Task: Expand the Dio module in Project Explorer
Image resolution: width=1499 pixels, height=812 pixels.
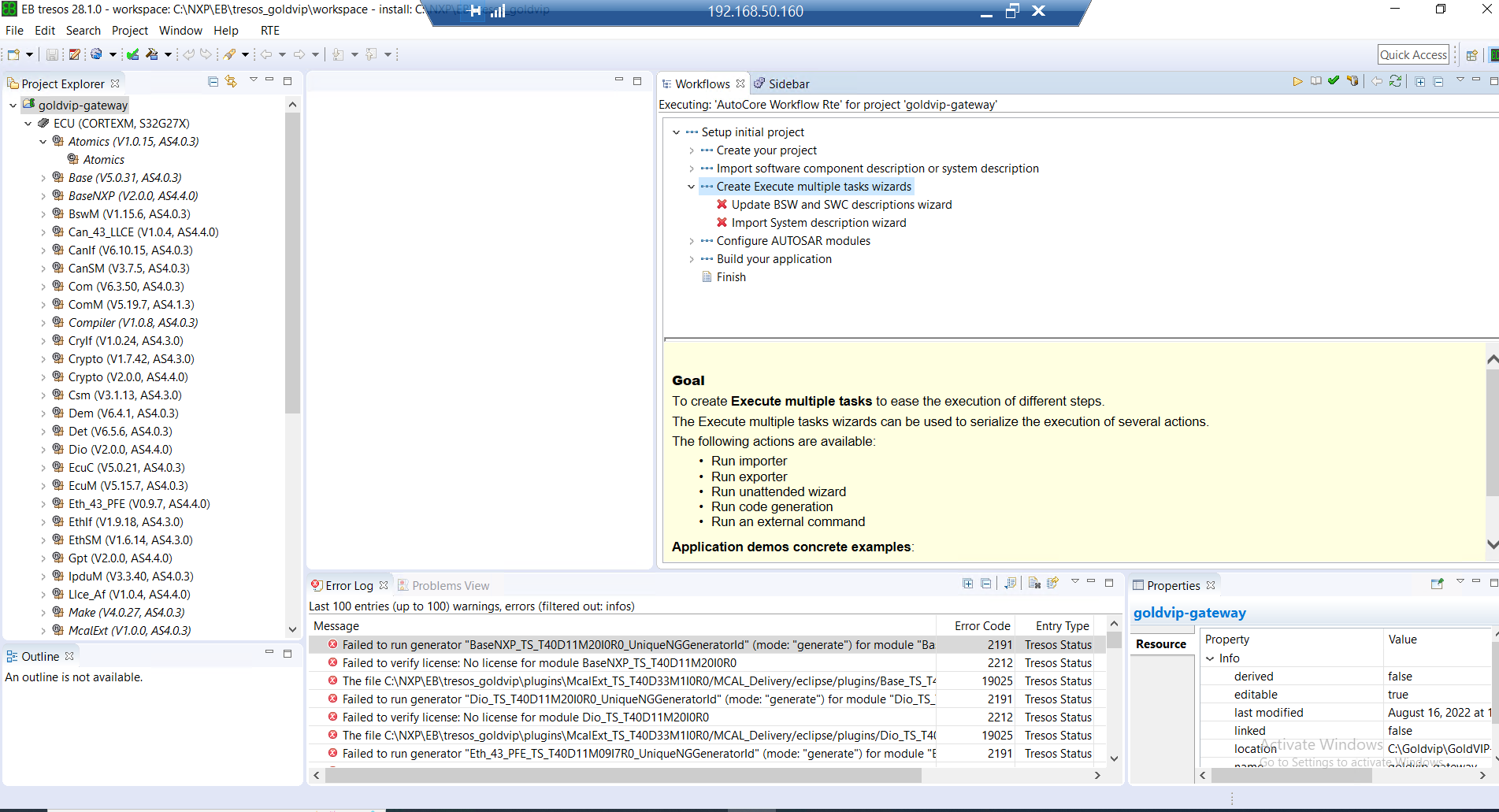Action: click(x=43, y=449)
